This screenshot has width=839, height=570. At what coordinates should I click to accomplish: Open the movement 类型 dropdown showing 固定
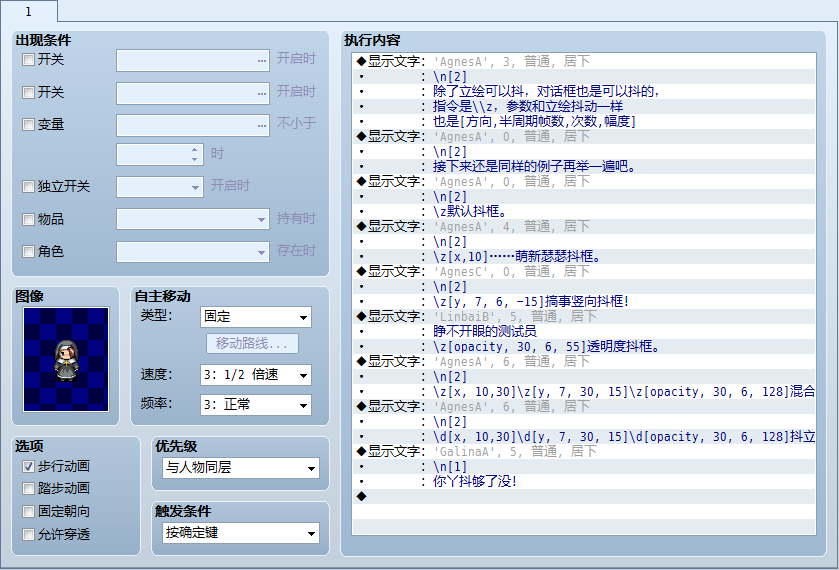[256, 317]
